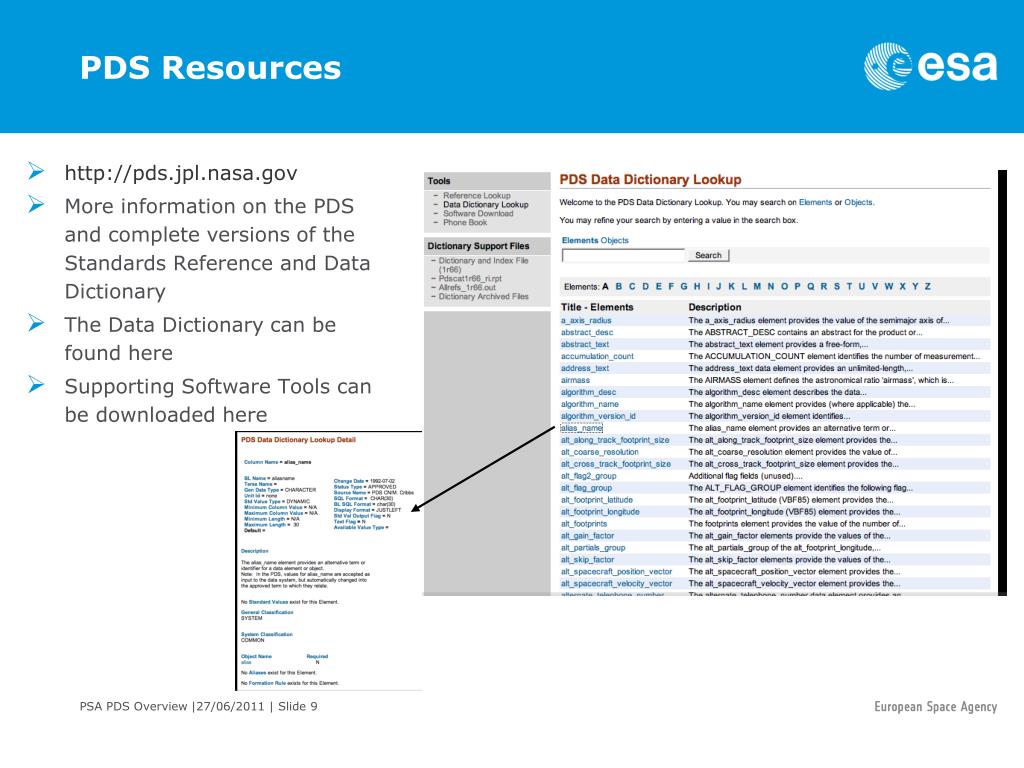The image size is (1024, 768).
Task: Open Dictionary and Index File link
Action: point(483,264)
